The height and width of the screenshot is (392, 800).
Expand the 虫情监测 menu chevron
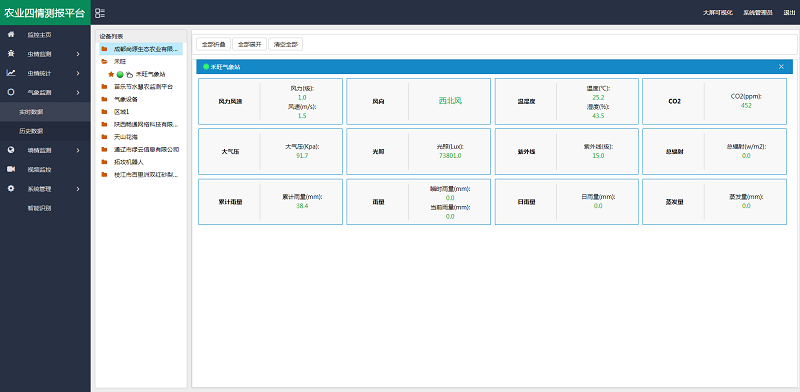pyautogui.click(x=78, y=54)
